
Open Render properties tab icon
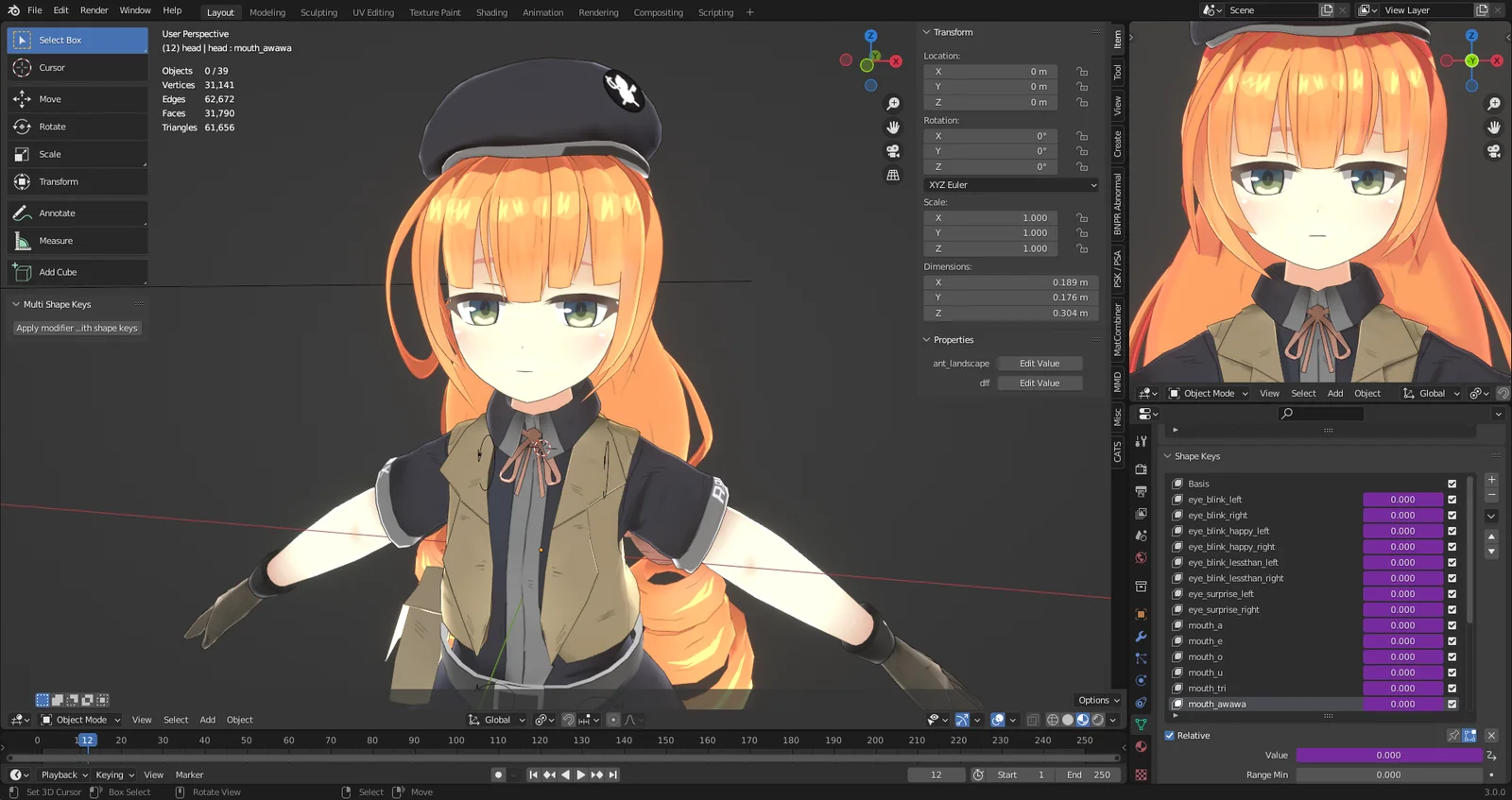point(1141,468)
